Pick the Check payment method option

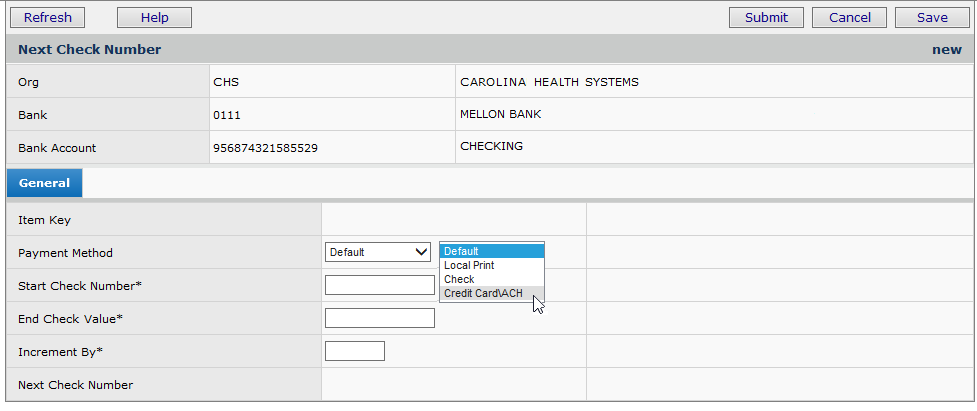coord(491,279)
